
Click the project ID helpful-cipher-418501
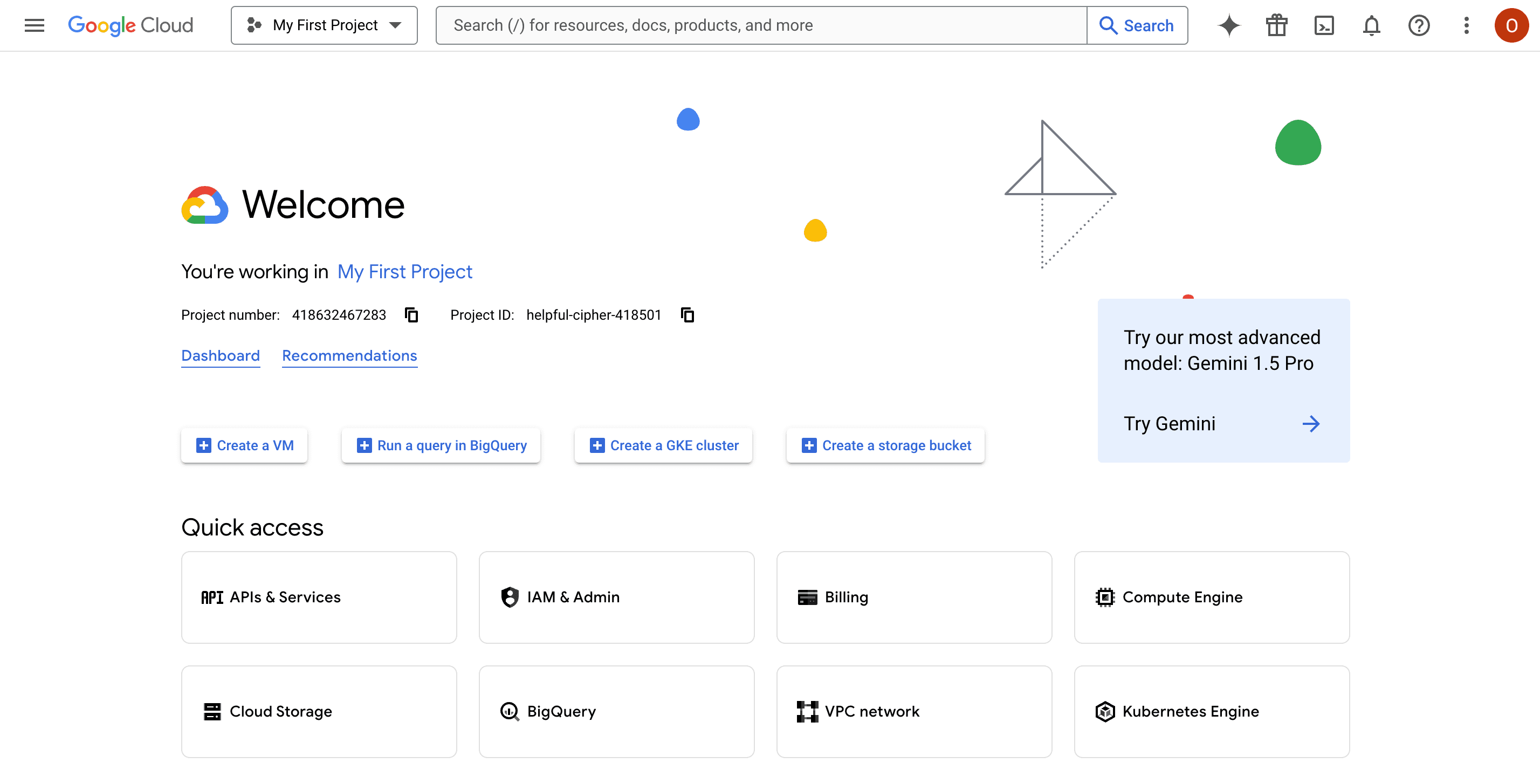point(594,314)
